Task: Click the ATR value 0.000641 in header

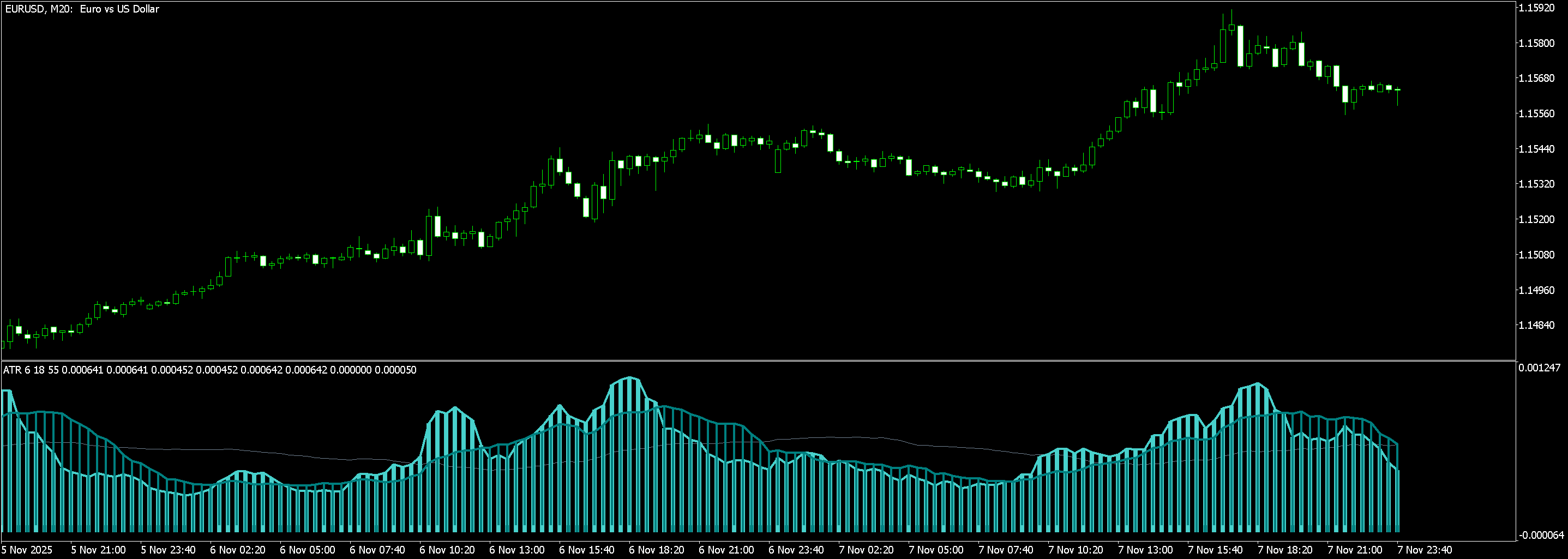Action: tap(83, 370)
